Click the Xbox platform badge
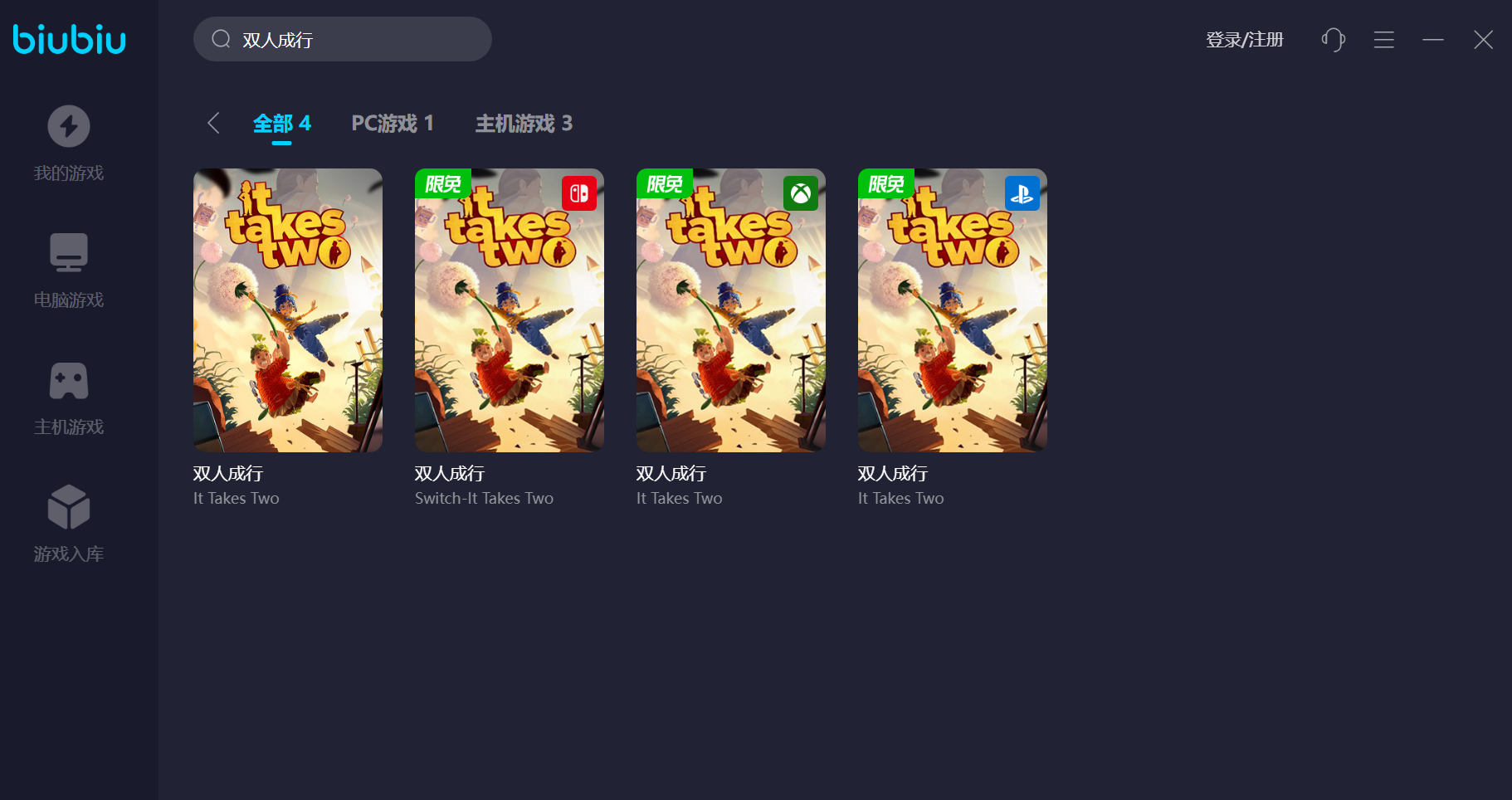The image size is (1512, 800). (801, 193)
